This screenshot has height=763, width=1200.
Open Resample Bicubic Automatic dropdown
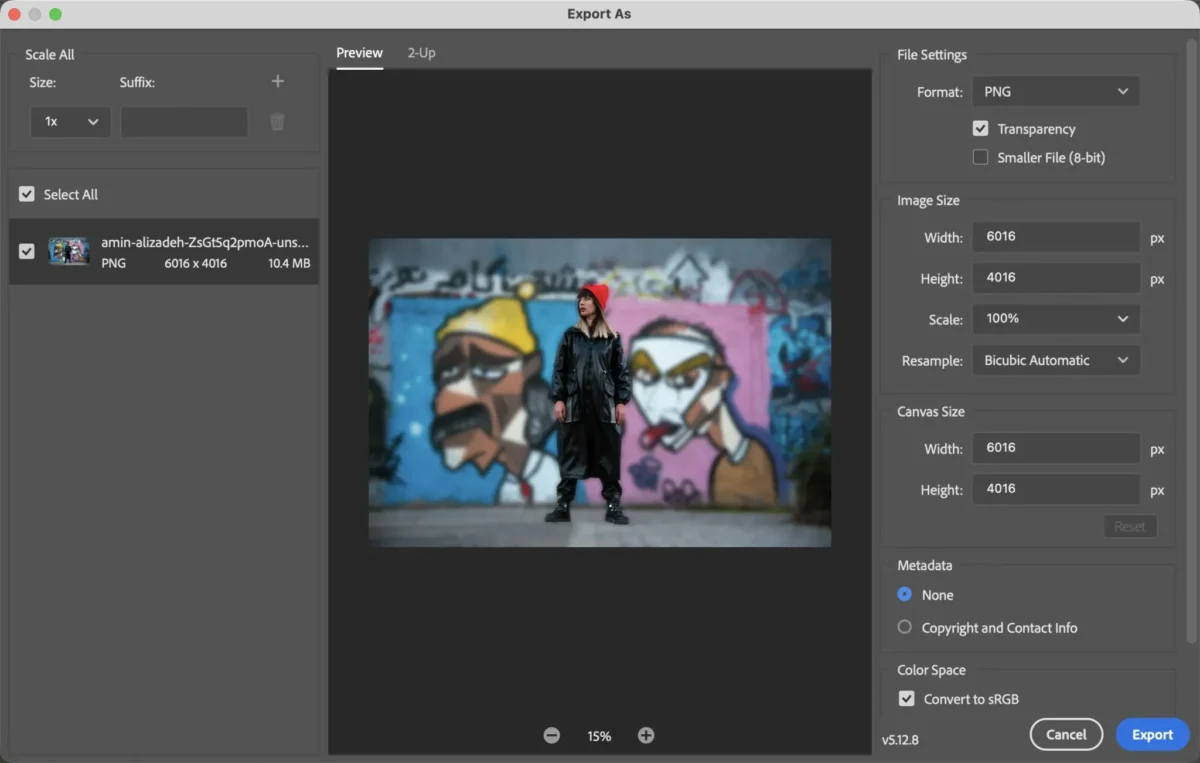(x=1055, y=361)
